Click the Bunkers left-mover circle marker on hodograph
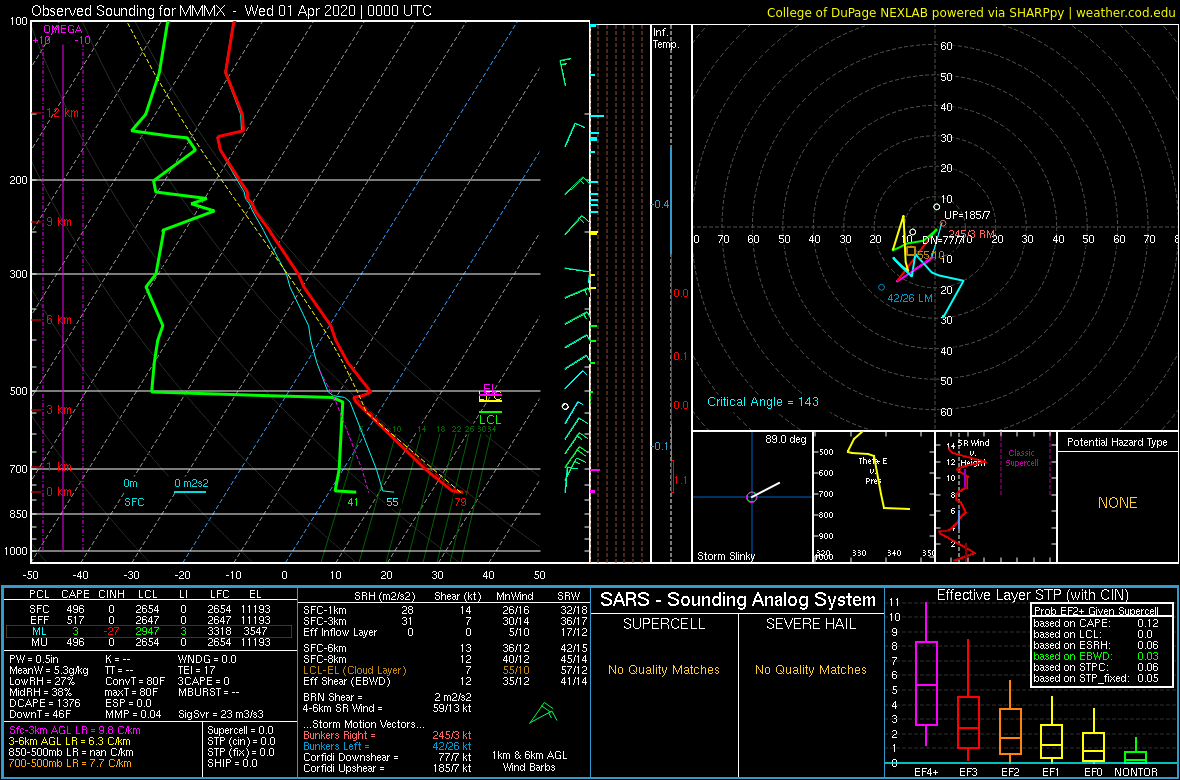The image size is (1180, 780). 881,287
